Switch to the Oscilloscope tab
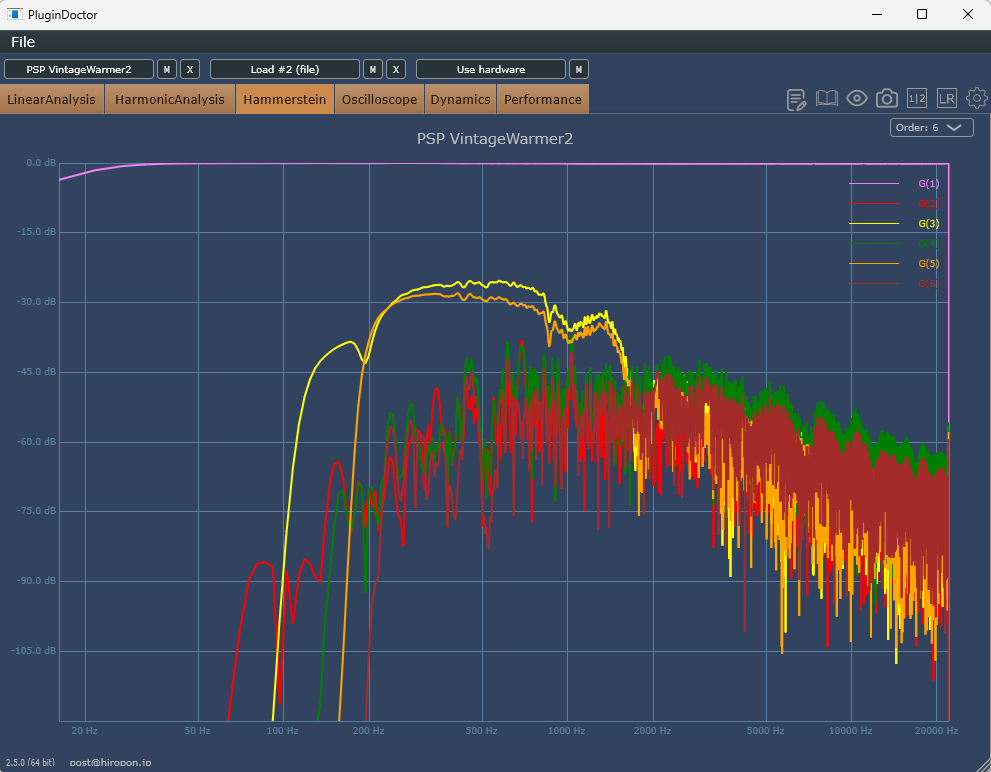This screenshot has width=991, height=772. pos(379,99)
